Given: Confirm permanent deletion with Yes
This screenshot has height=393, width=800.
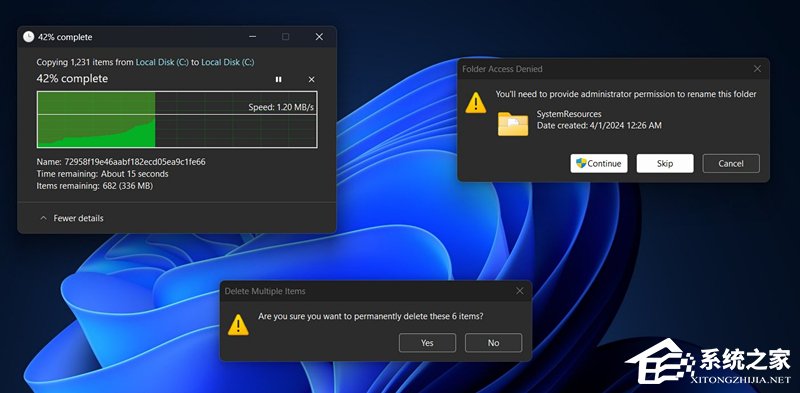Looking at the screenshot, I should tap(427, 342).
